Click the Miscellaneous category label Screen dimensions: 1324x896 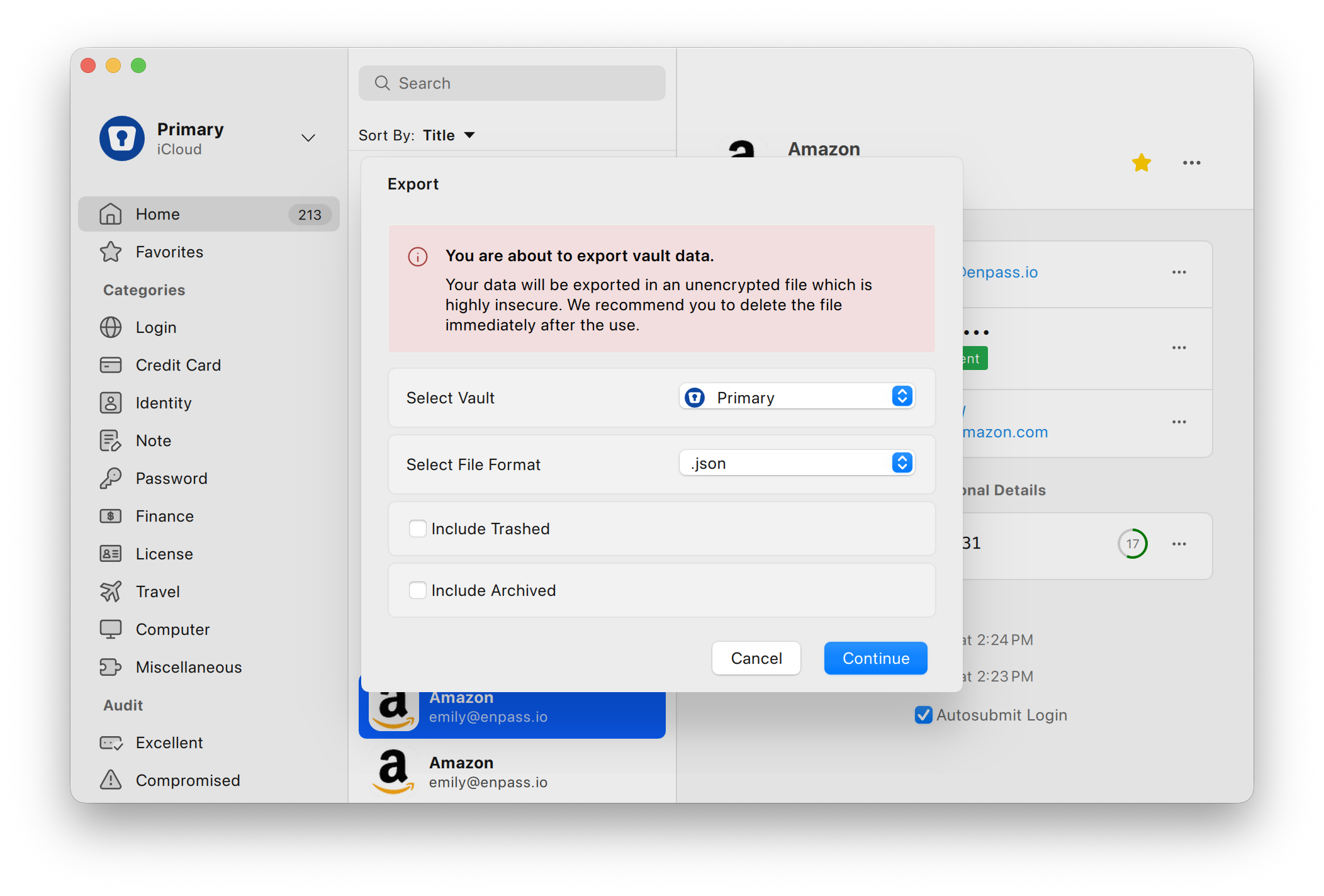tap(189, 667)
